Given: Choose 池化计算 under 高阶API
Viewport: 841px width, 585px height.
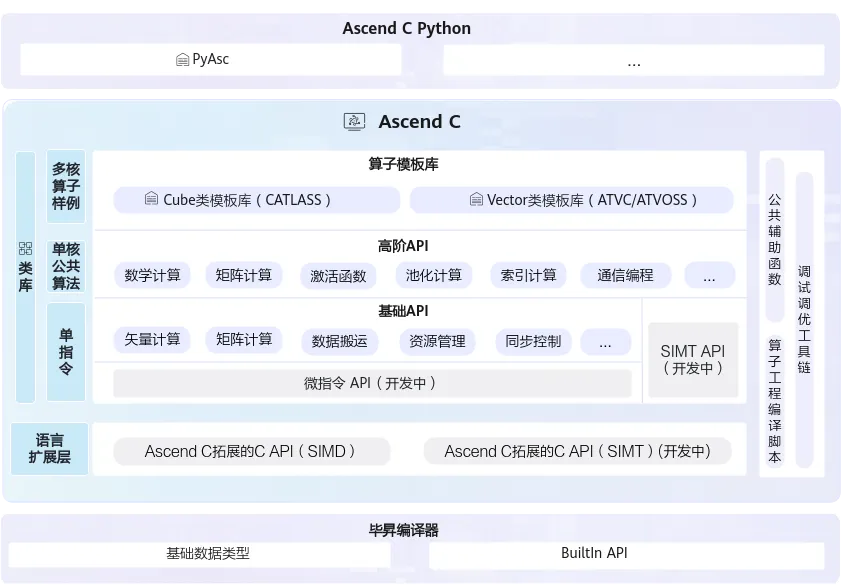Looking at the screenshot, I should (433, 275).
